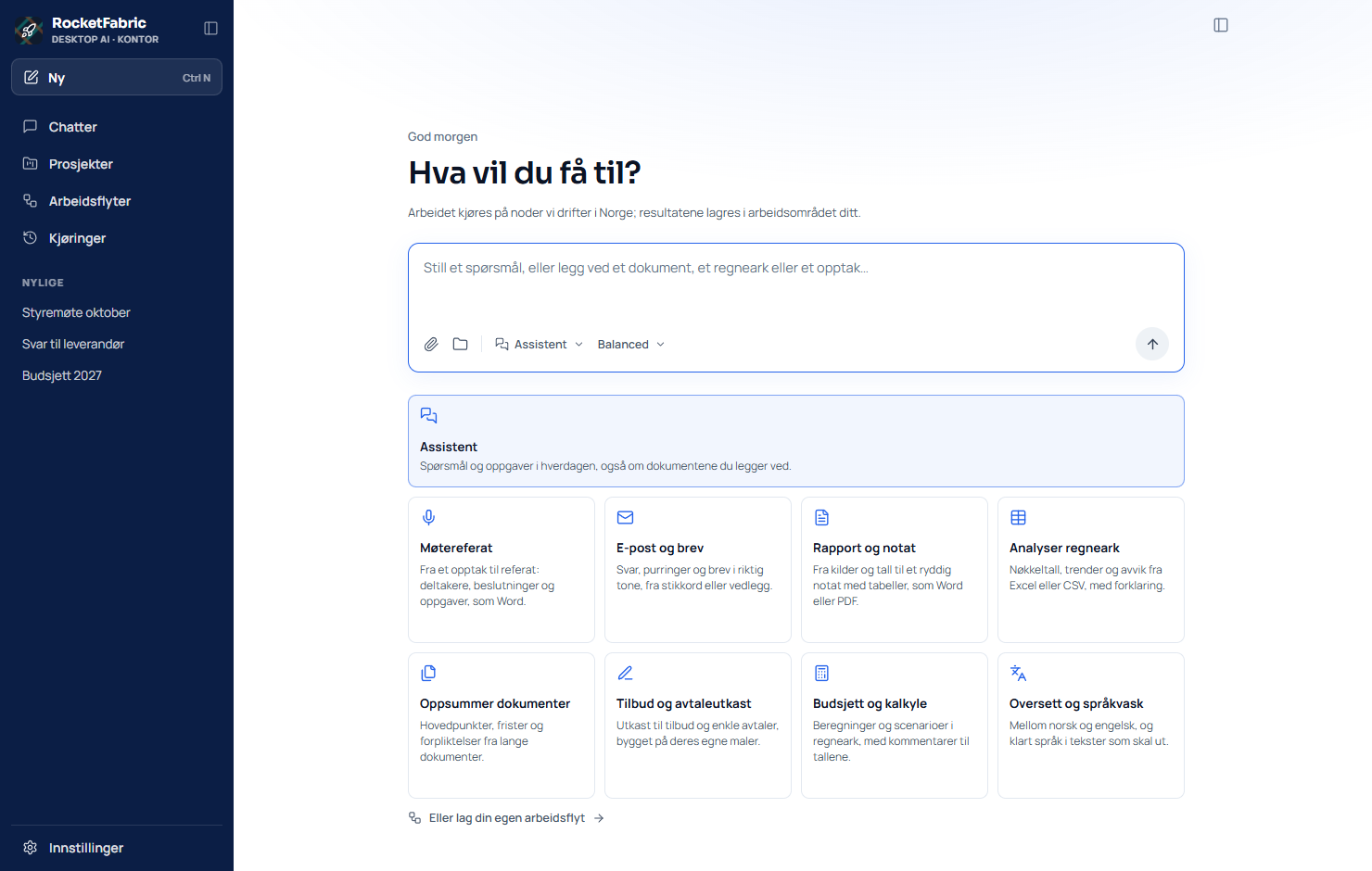This screenshot has width=1372, height=871.
Task: Open the Chatter section
Action: tap(117, 127)
